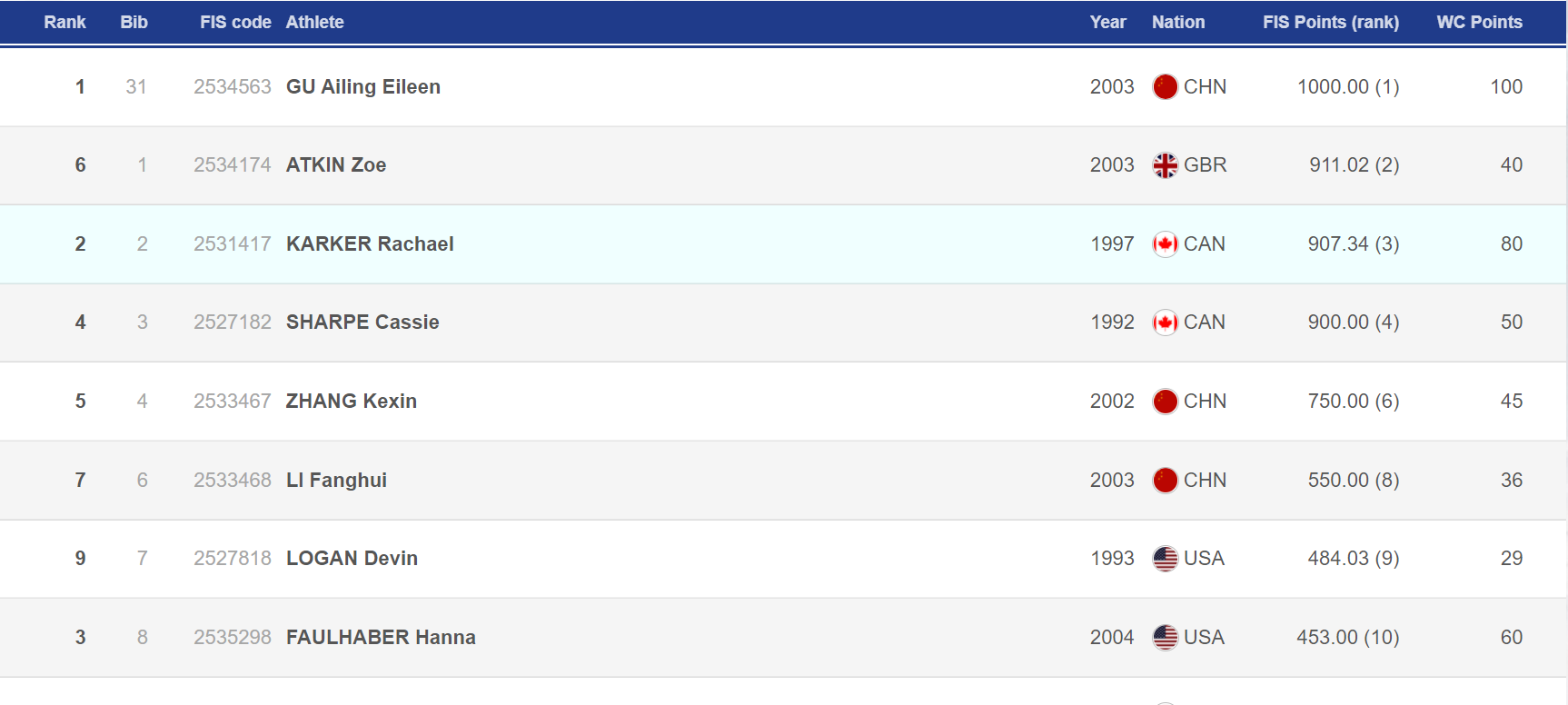Select the FAULHABER Hanna result row

(783, 638)
